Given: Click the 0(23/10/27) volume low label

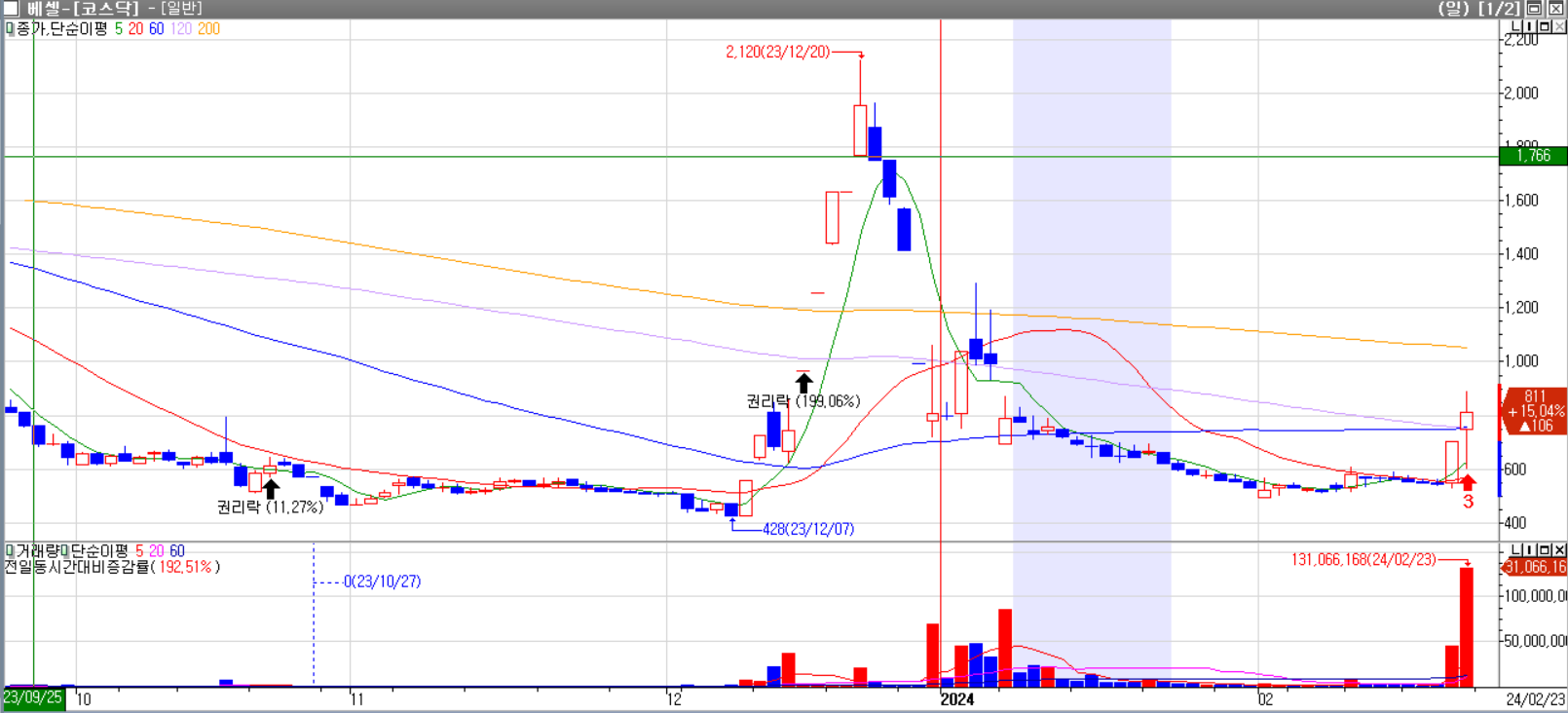Looking at the screenshot, I should (382, 582).
